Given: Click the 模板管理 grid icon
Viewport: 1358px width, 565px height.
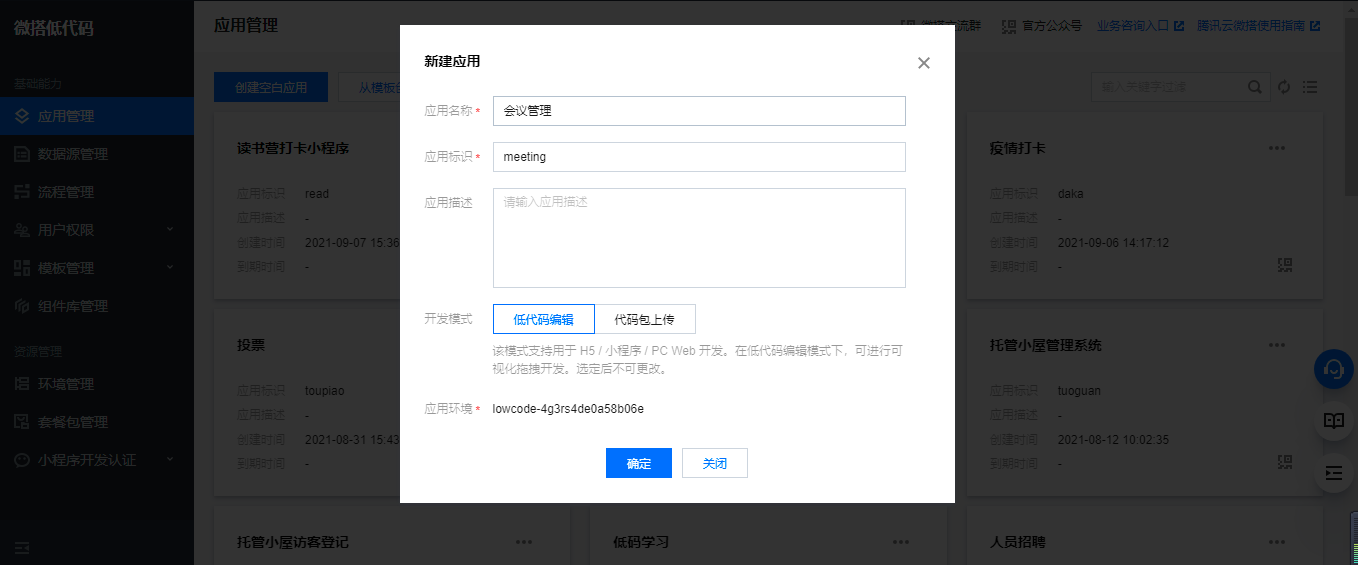Looking at the screenshot, I should 22,268.
